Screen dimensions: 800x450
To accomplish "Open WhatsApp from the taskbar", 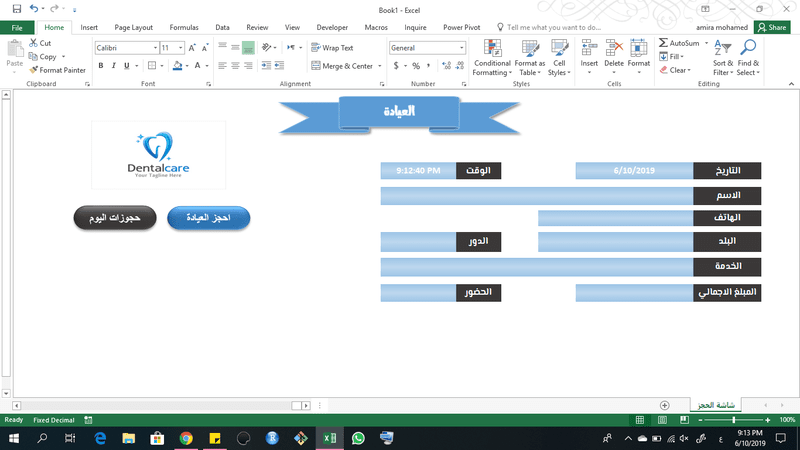I will point(358,438).
